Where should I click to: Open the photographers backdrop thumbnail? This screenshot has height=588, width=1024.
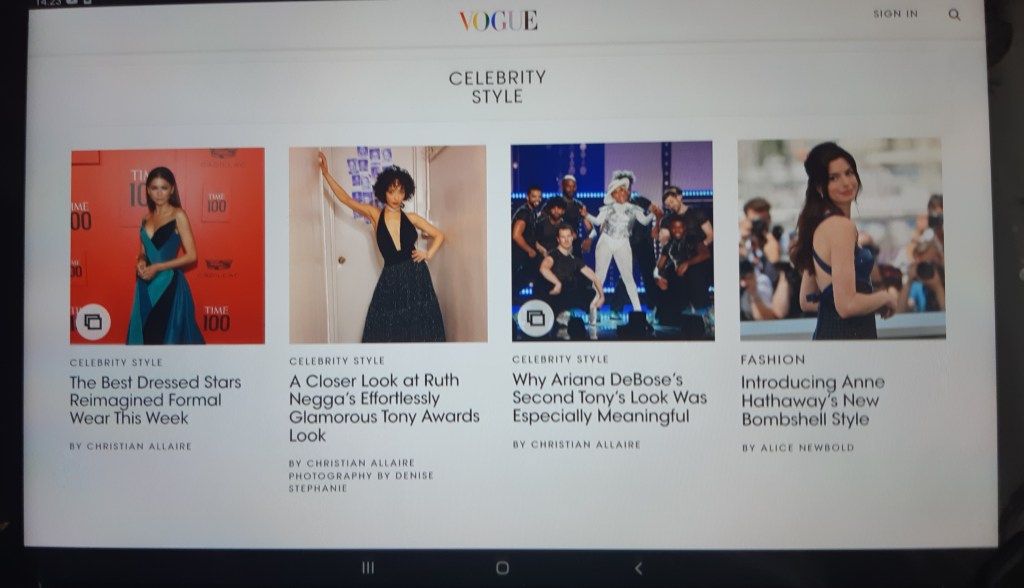click(840, 239)
